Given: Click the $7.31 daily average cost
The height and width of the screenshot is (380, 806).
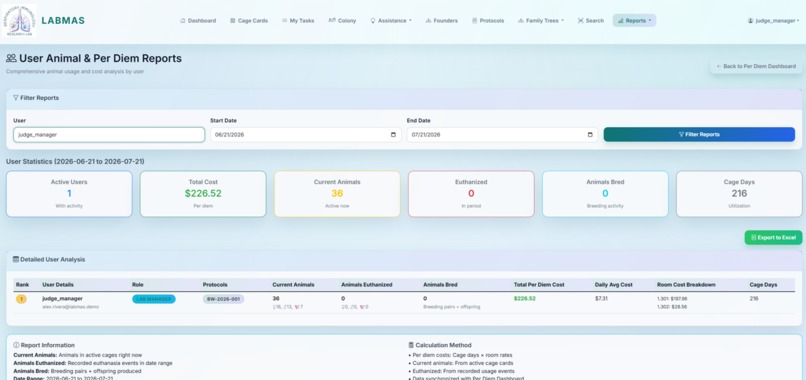Looking at the screenshot, I should click(x=601, y=298).
